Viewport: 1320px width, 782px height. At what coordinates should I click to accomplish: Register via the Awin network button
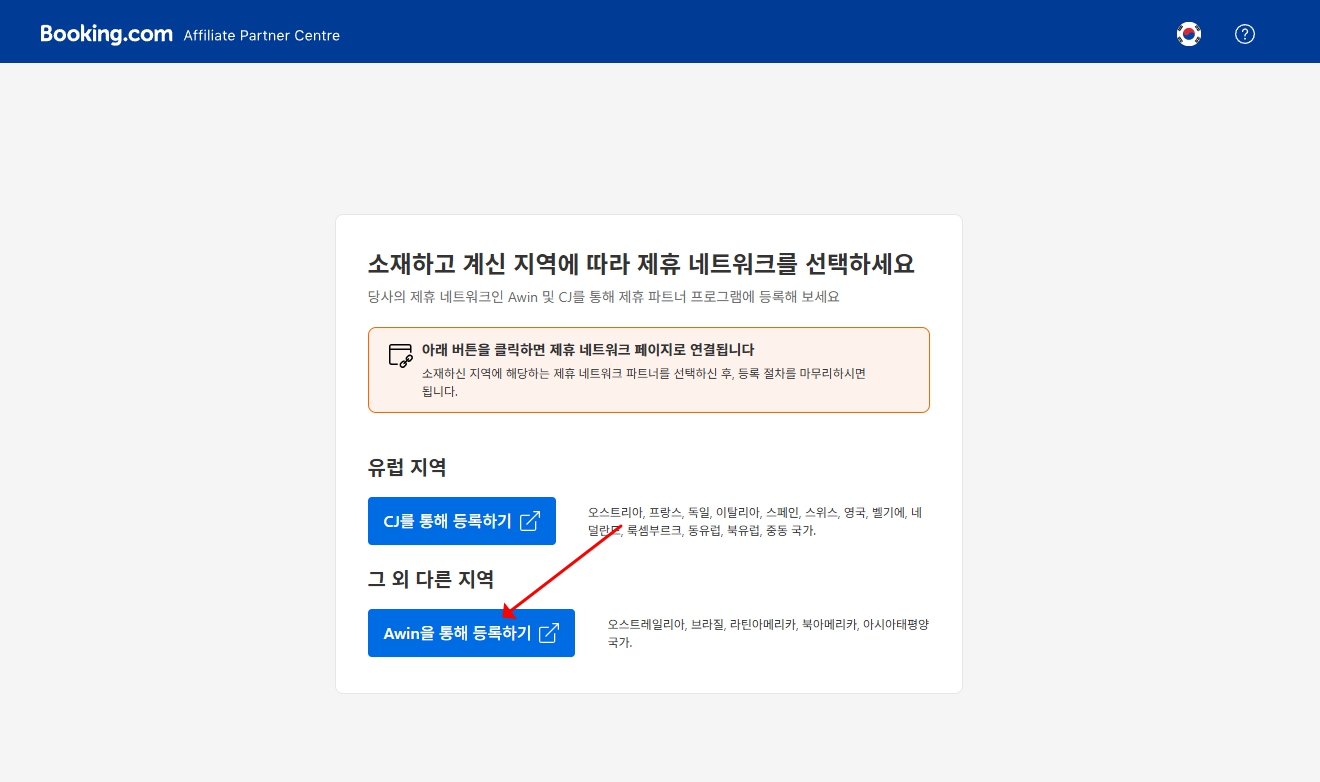tap(471, 633)
